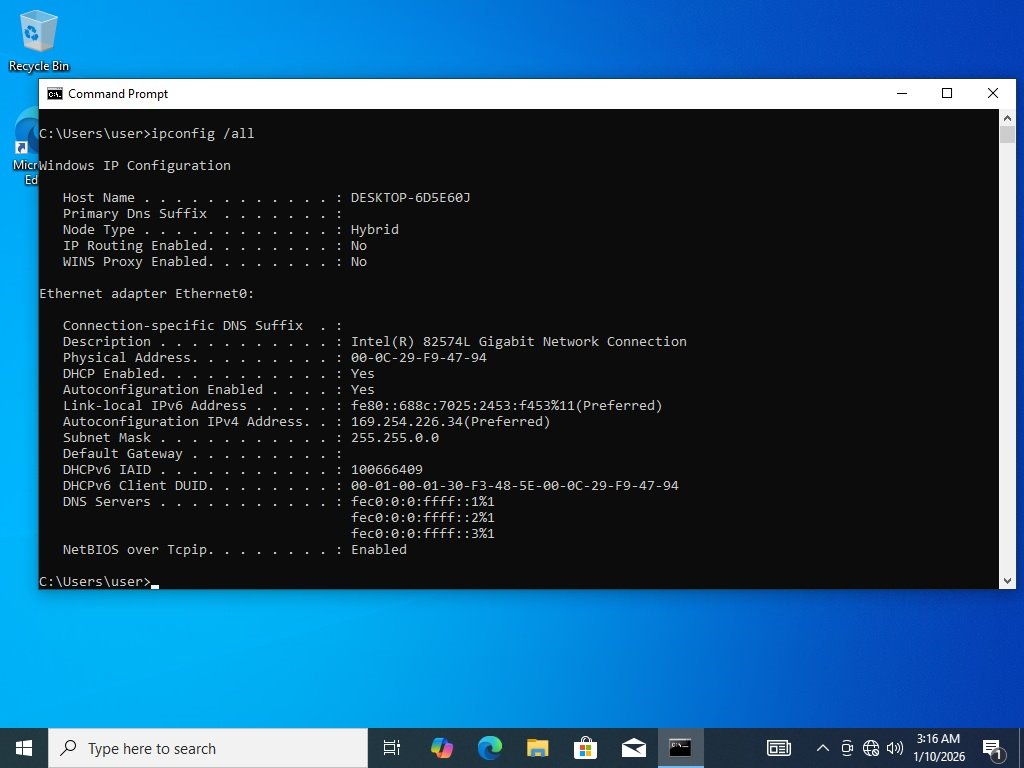Show hidden system tray icons
The image size is (1024, 768).
[x=823, y=748]
